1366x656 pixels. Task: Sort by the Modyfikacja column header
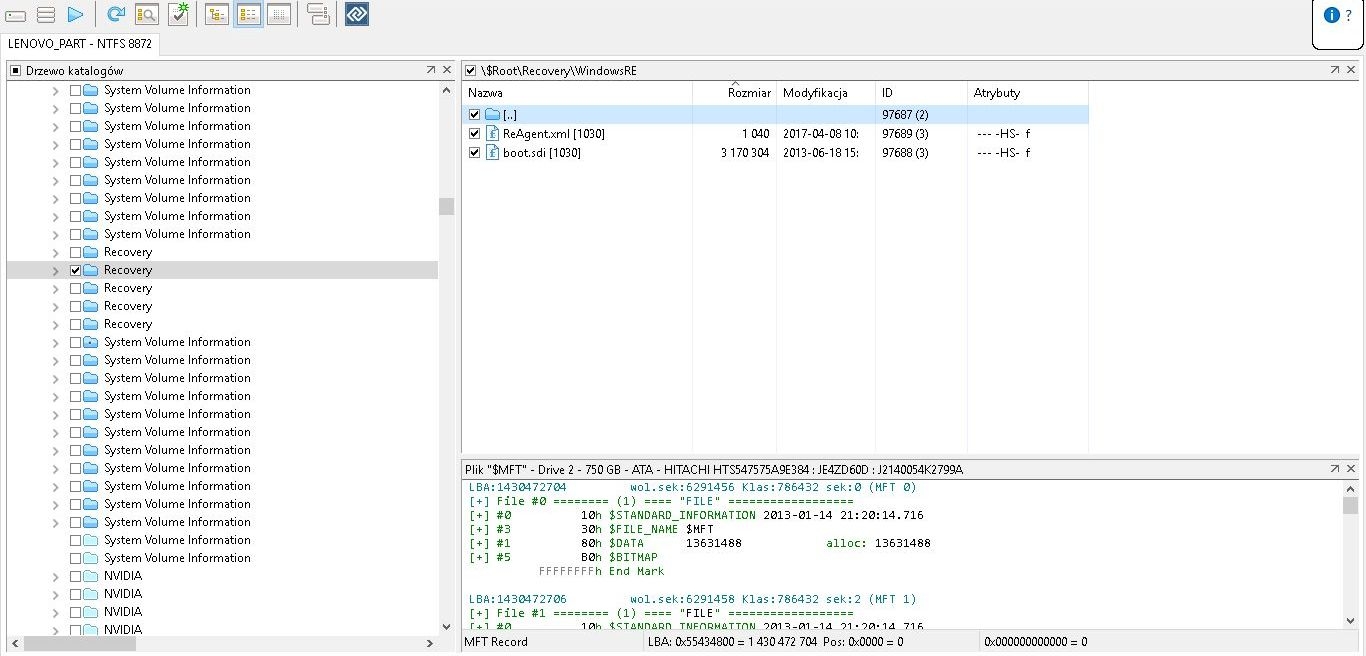coord(826,93)
